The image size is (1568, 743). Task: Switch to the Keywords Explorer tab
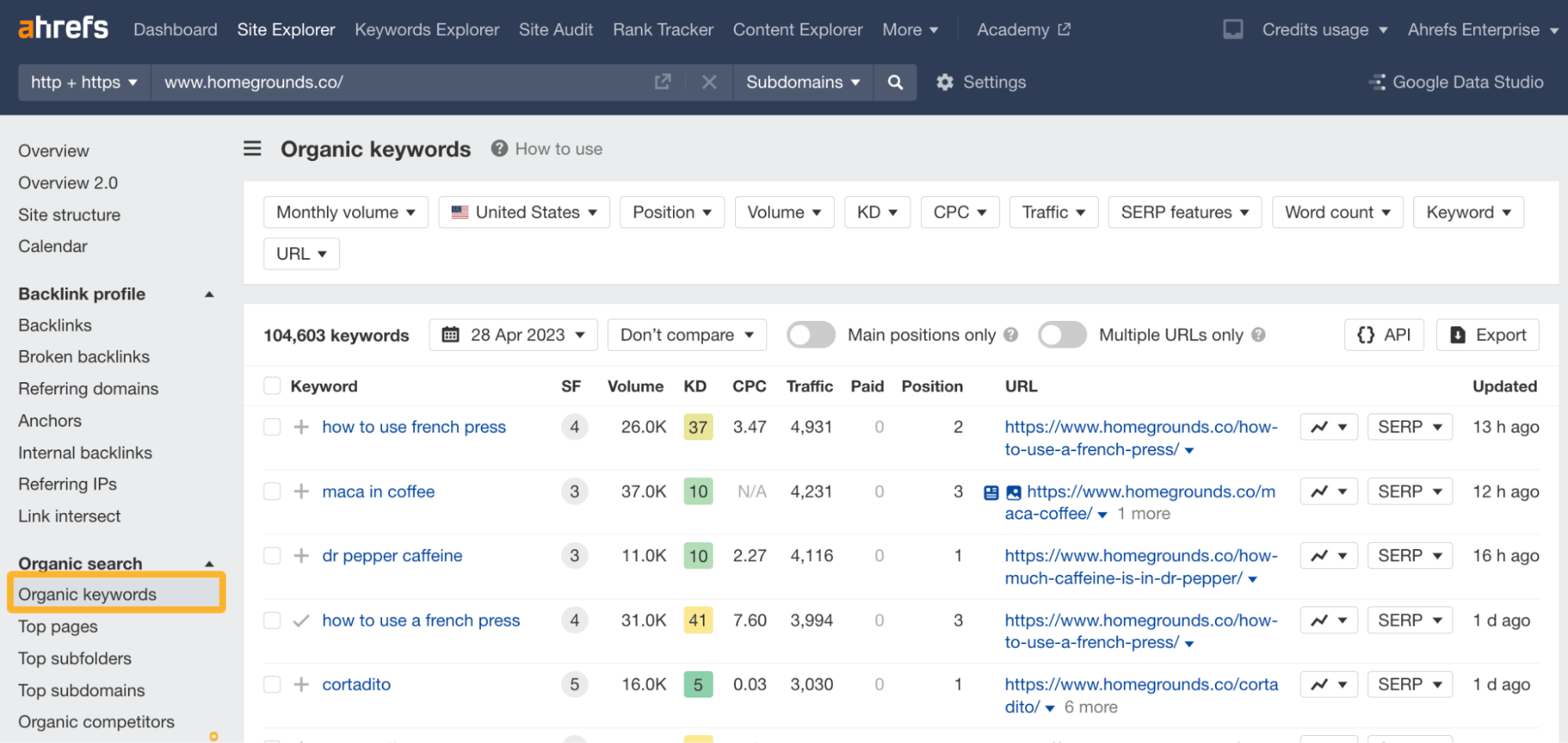[x=427, y=29]
